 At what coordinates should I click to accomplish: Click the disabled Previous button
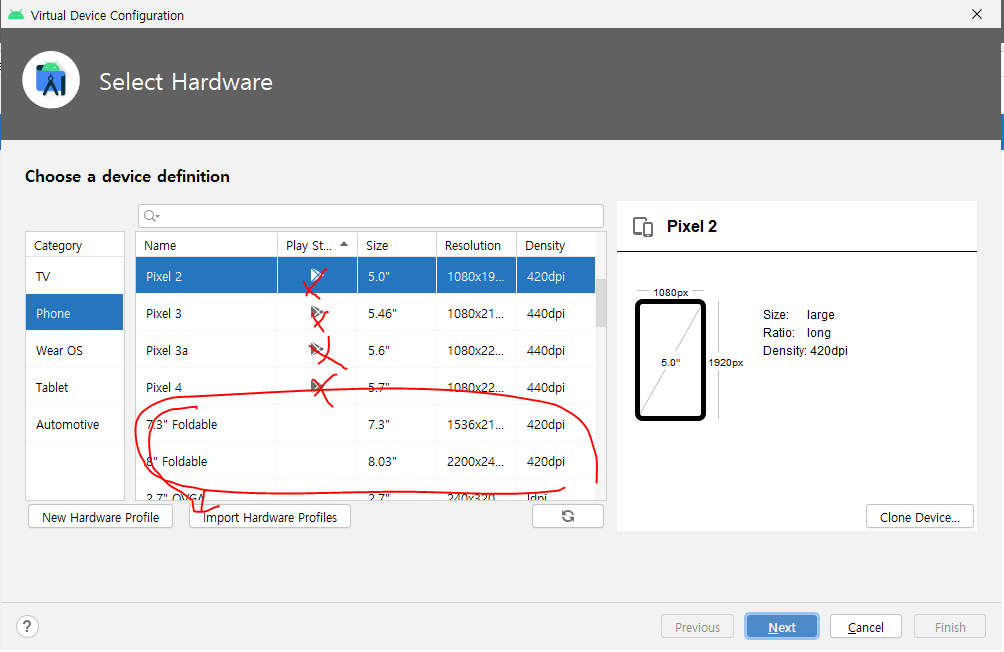click(697, 626)
